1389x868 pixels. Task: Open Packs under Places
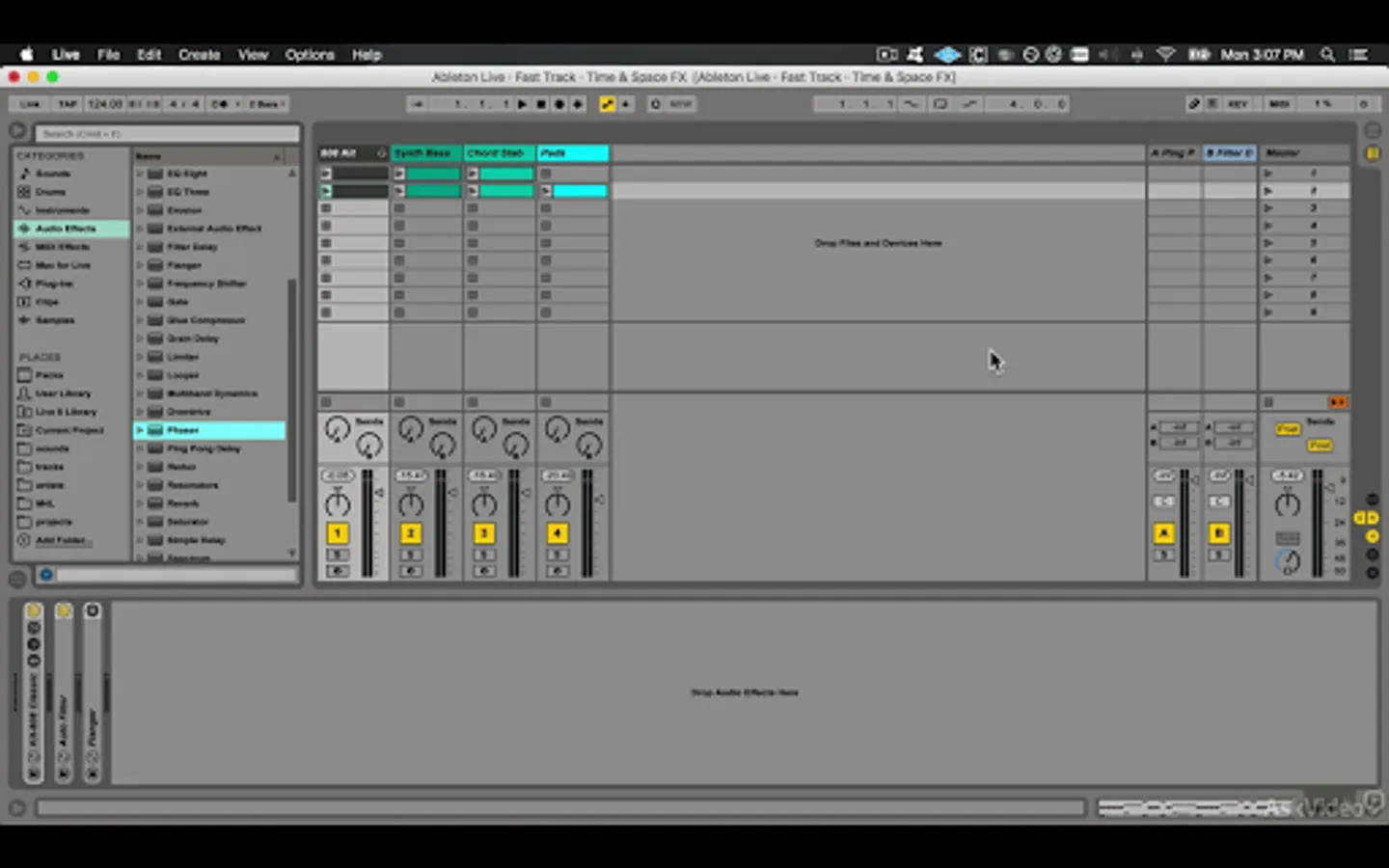click(49, 375)
